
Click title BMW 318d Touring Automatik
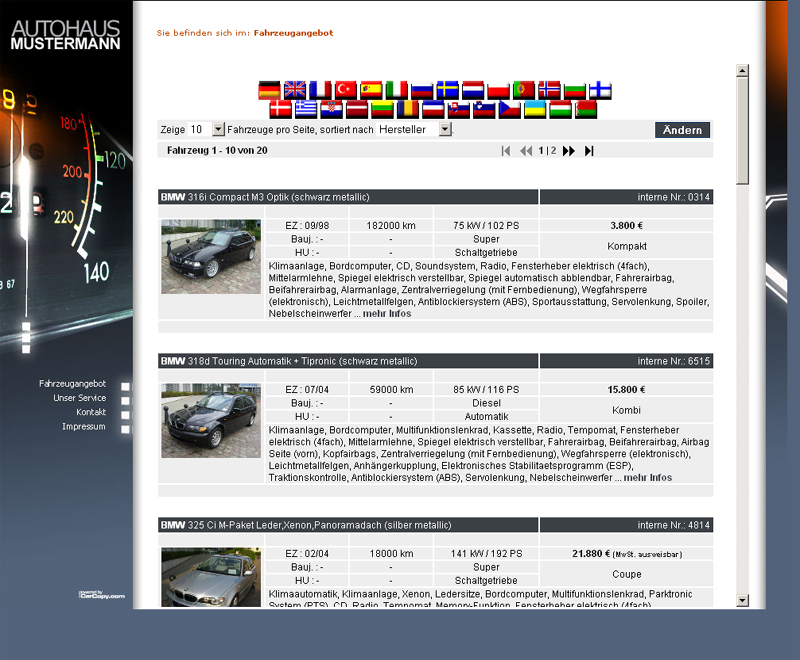pyautogui.click(x=289, y=362)
